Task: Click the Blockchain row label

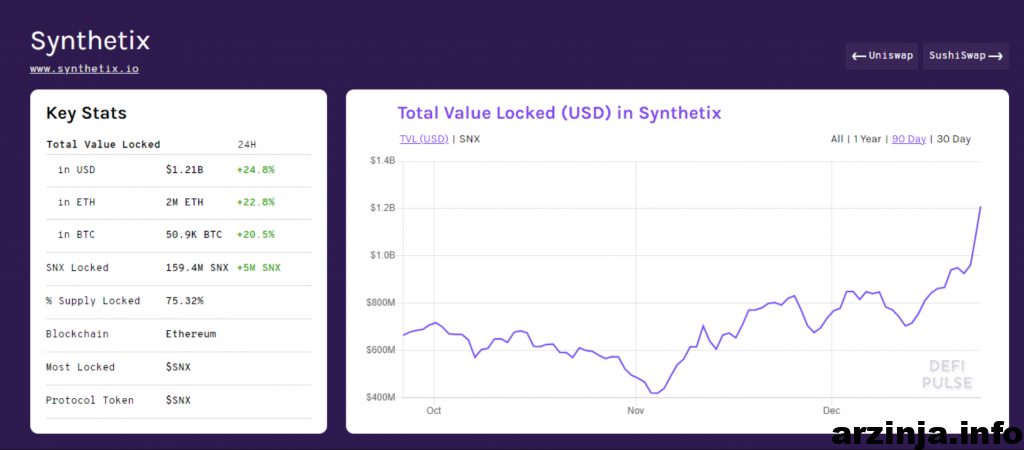Action: click(77, 334)
